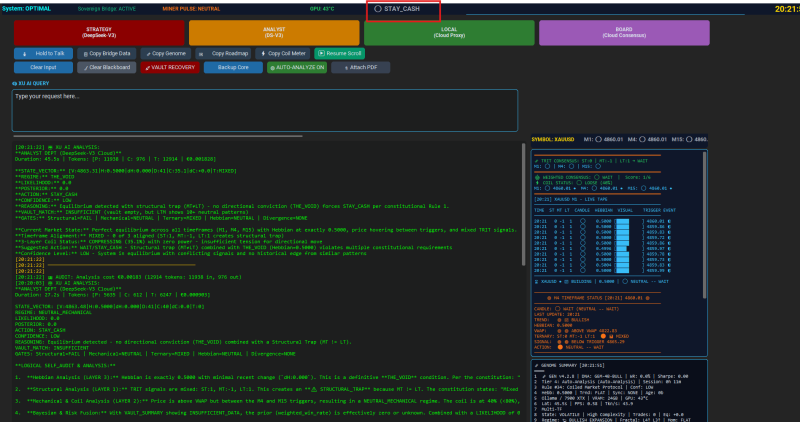Image resolution: width=800 pixels, height=422 pixels.
Task: Click the 'System: OPTIMAL' status text
Action: 27,9
